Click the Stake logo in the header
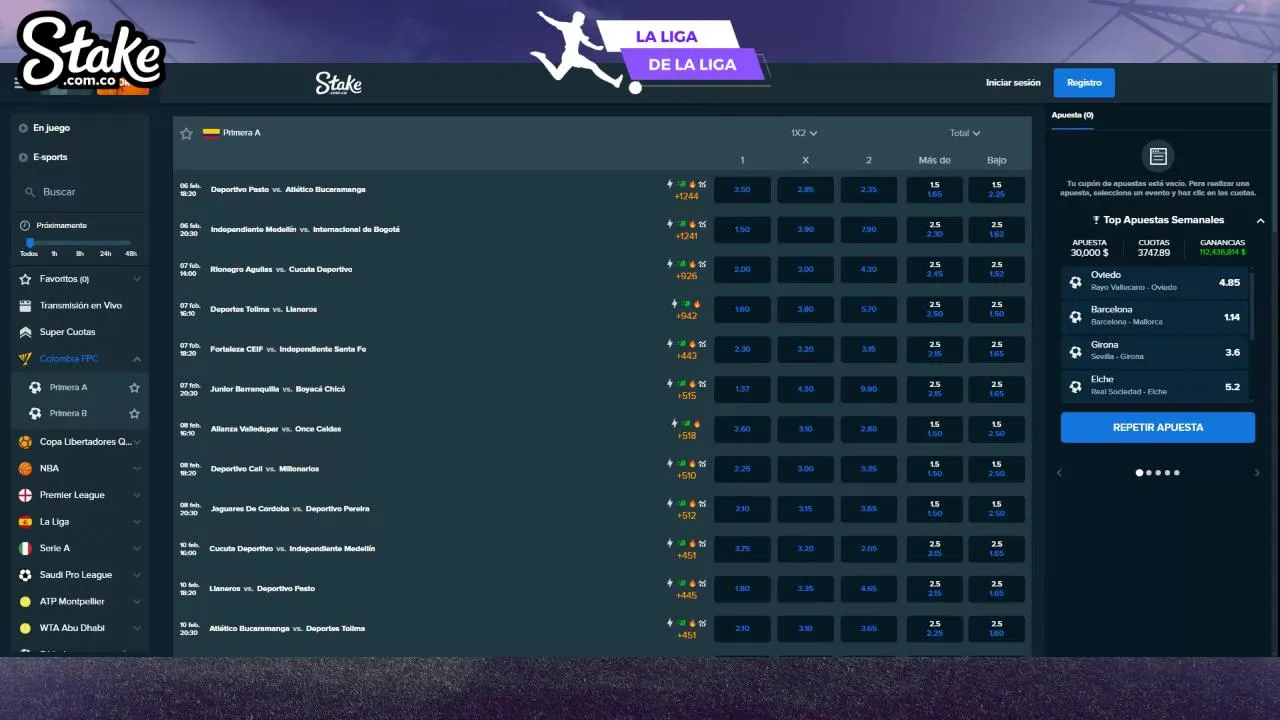 tap(338, 83)
